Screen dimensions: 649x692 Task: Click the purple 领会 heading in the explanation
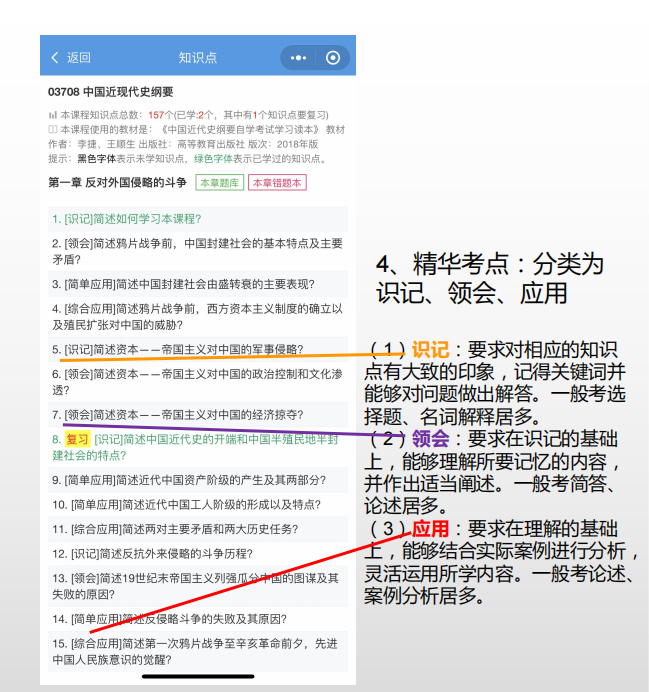pyautogui.click(x=430, y=439)
